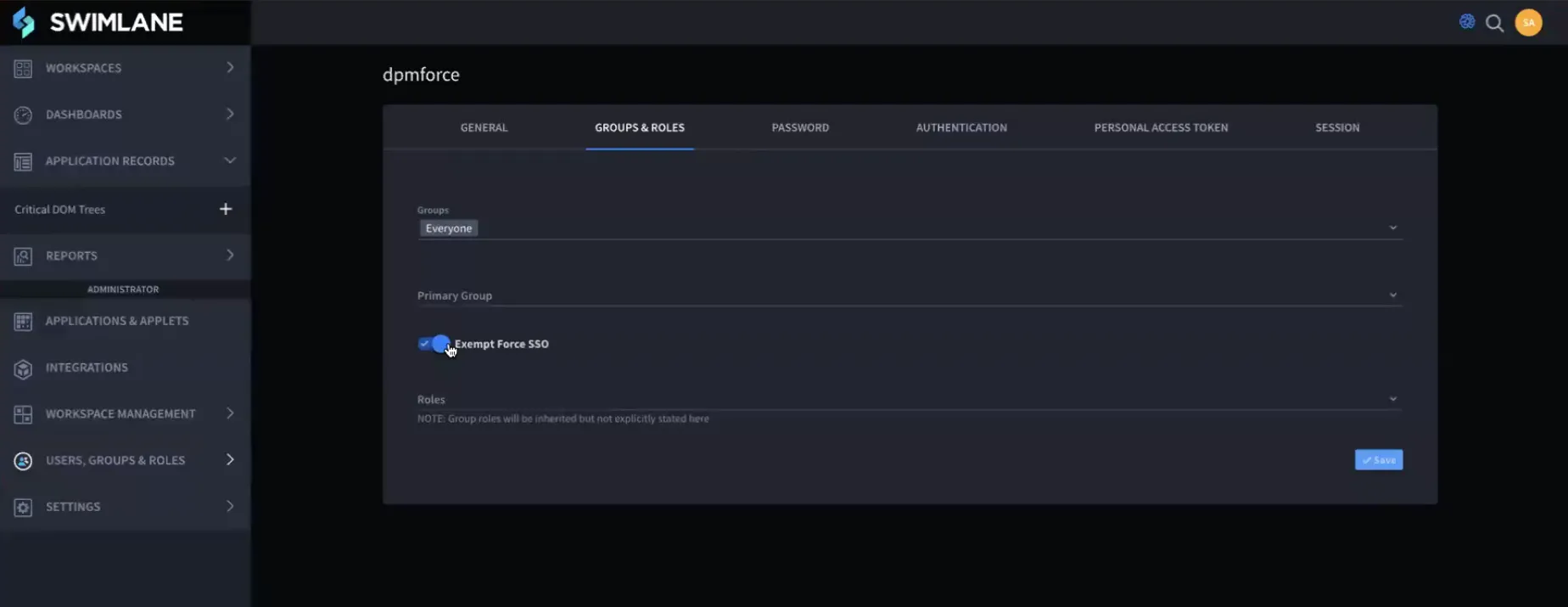Screen dimensions: 1568x607
Task: Open the Groups dropdown arrow
Action: tap(1392, 228)
